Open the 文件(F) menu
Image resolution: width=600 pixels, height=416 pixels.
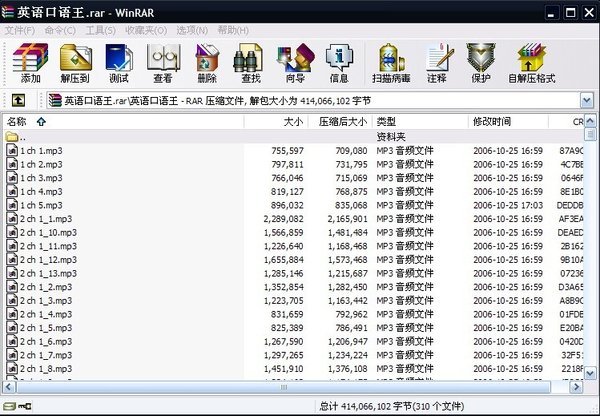pyautogui.click(x=20, y=31)
